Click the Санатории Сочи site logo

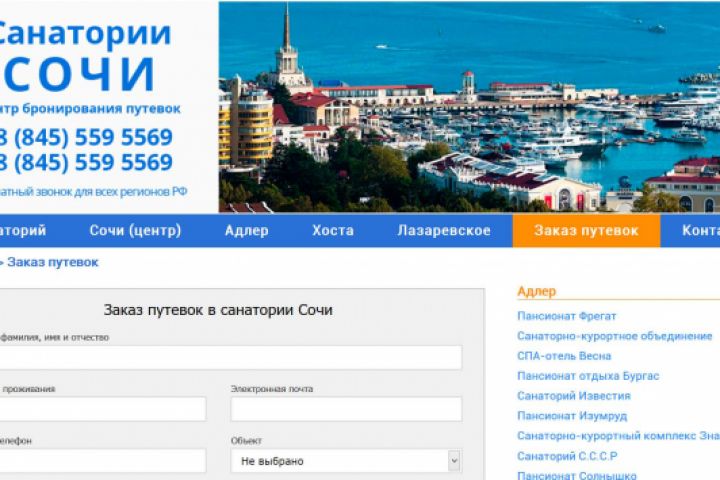[x=85, y=55]
